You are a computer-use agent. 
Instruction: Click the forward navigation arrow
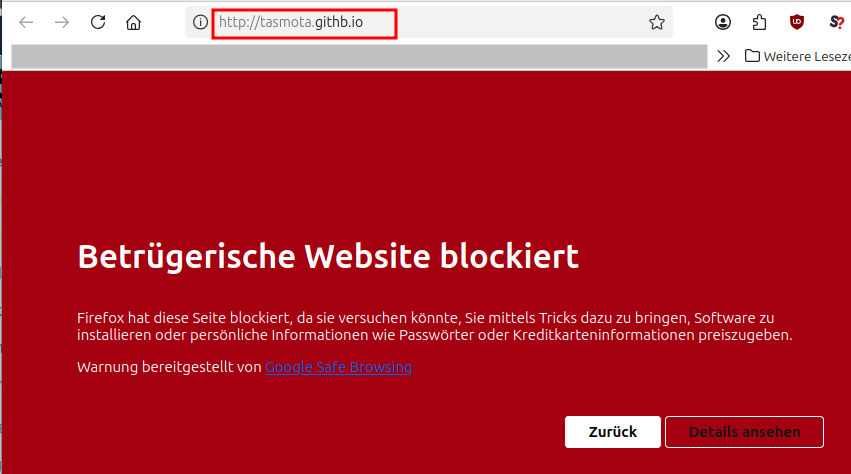coord(62,22)
